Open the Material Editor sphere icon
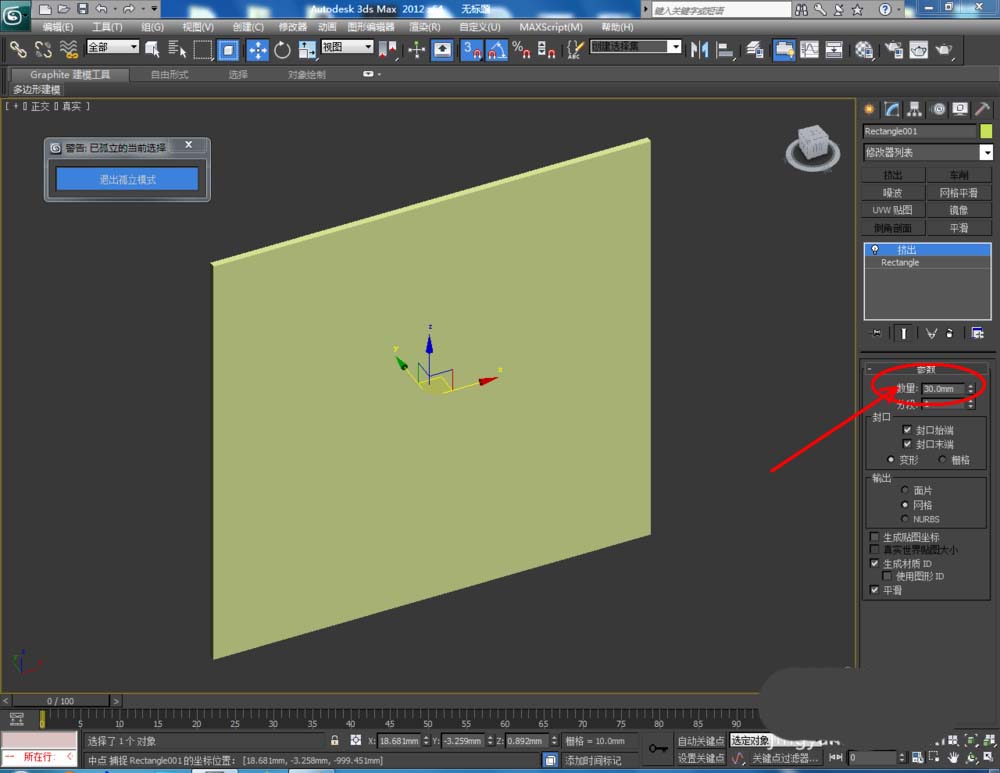Viewport: 1000px width, 773px height. (x=864, y=49)
